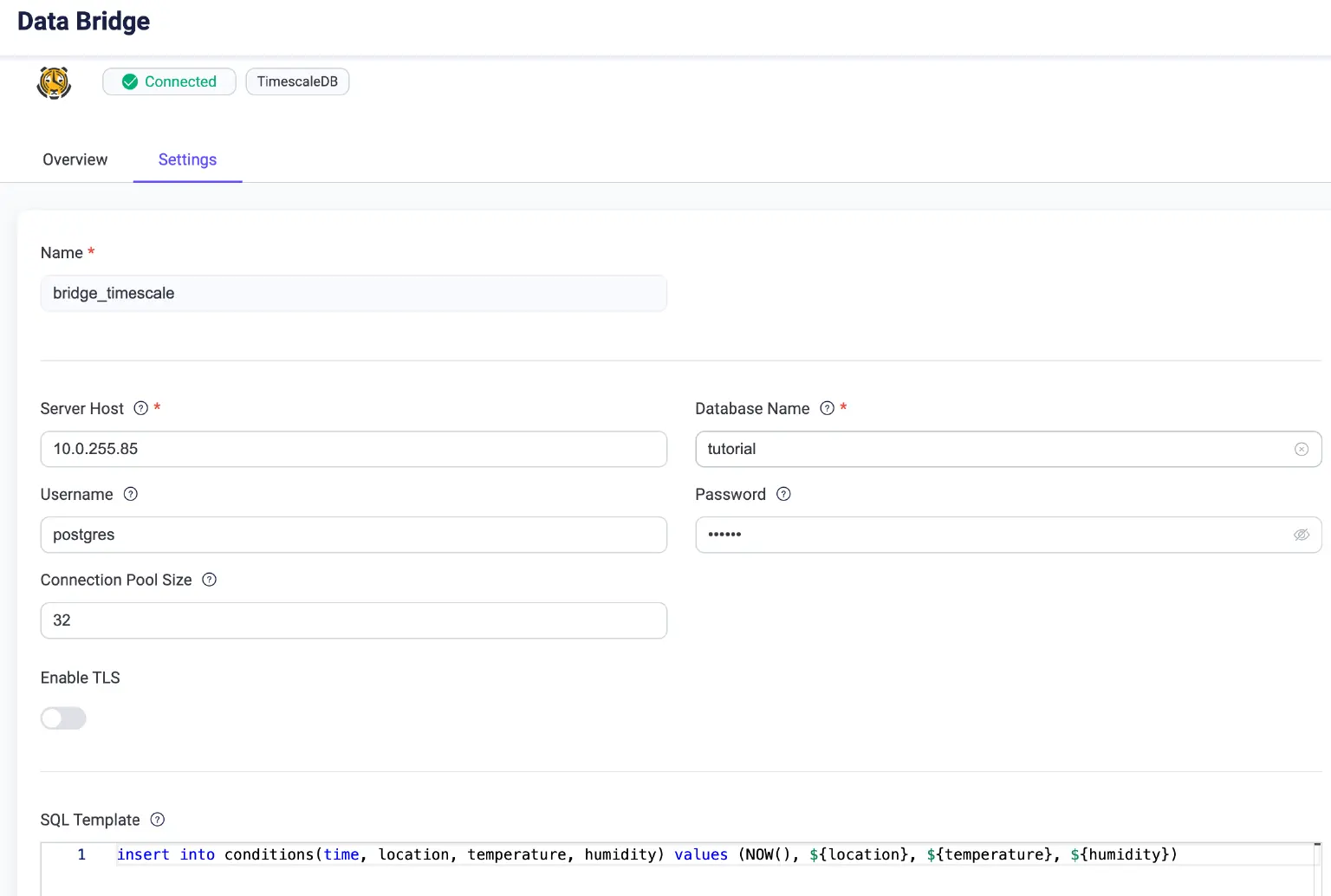Click the Username help question icon
Screen dimensions: 1331x896
131,494
